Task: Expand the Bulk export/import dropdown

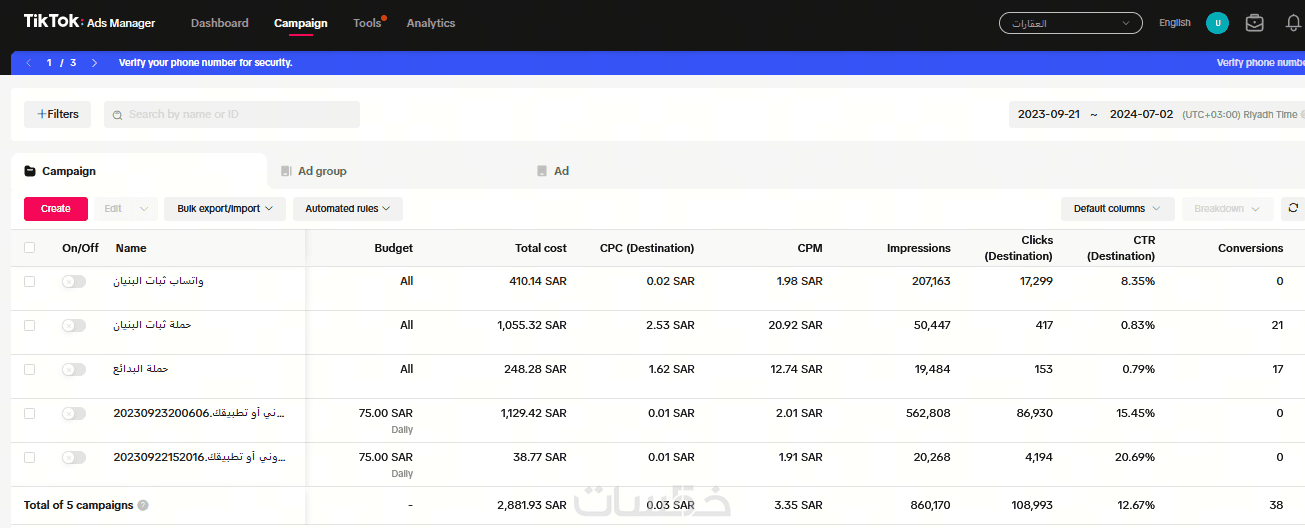Action: pos(225,209)
